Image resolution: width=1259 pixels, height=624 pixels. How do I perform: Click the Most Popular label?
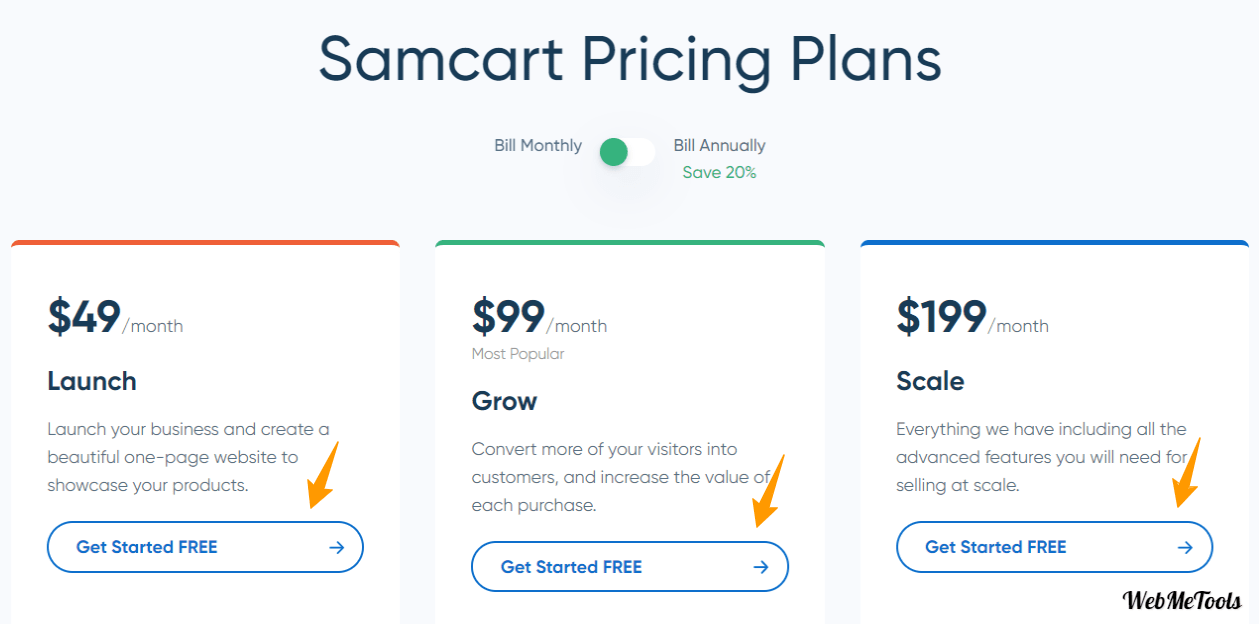(x=518, y=354)
